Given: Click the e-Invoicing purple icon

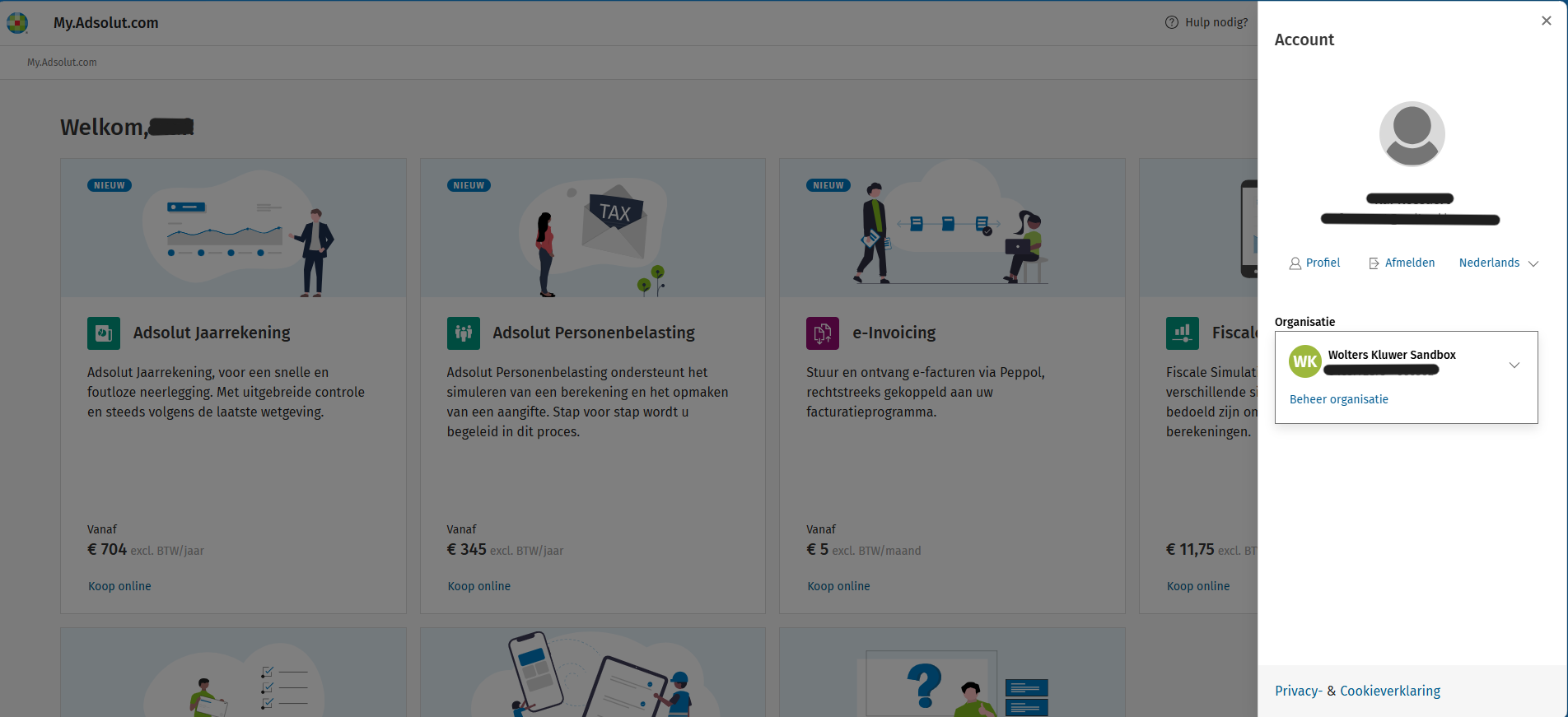Looking at the screenshot, I should click(x=823, y=333).
